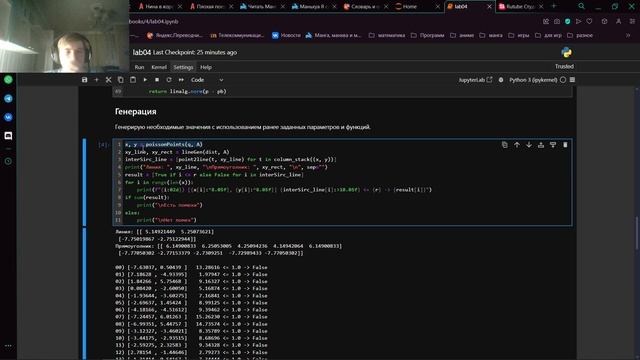Open Яндекс.Переводчик bookmark
640x360 pixels.
point(174,36)
